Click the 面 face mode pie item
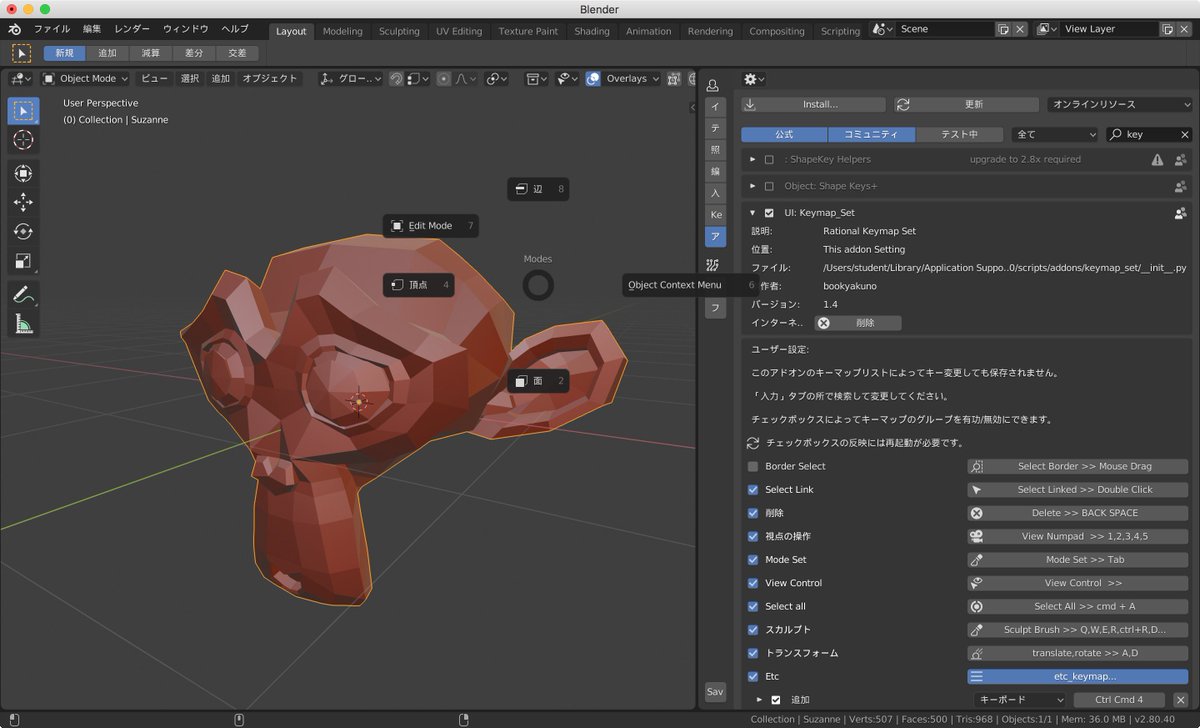 click(x=539, y=381)
